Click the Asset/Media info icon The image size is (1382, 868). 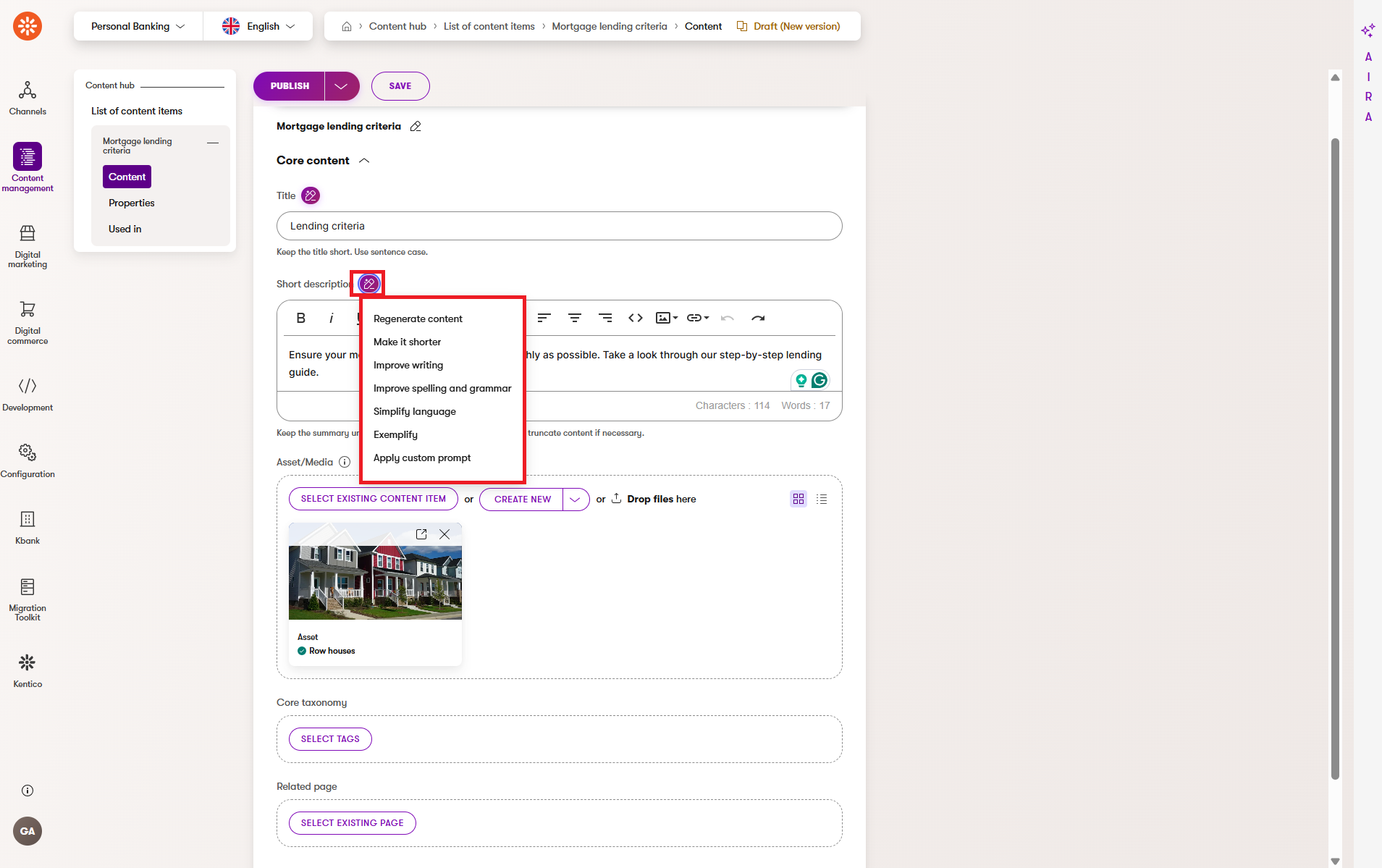(x=345, y=462)
